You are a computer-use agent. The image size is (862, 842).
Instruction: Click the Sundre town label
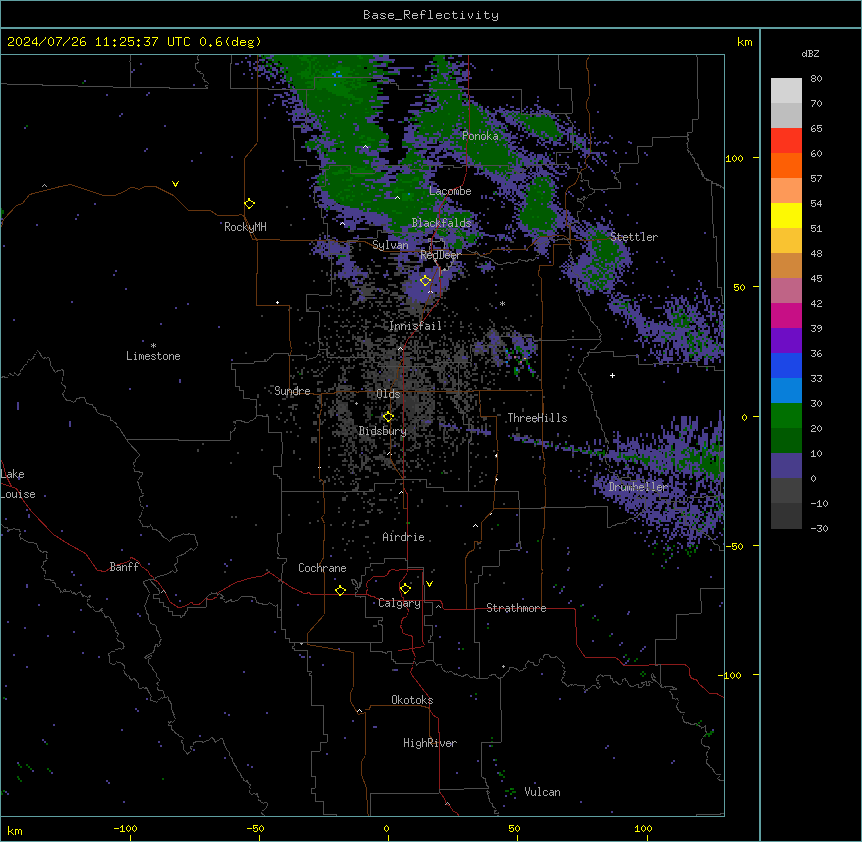292,391
